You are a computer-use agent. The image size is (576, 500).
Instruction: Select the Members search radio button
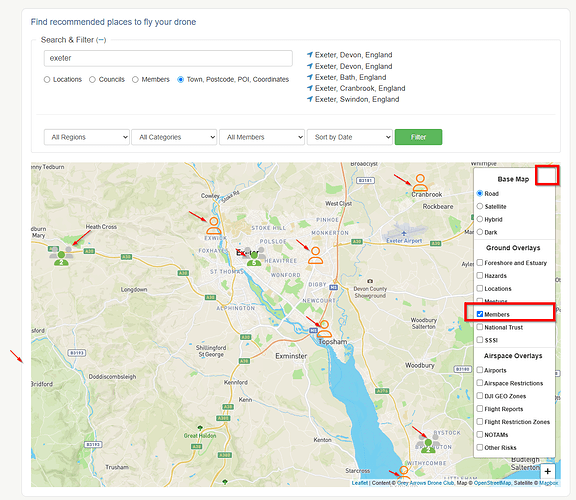135,79
